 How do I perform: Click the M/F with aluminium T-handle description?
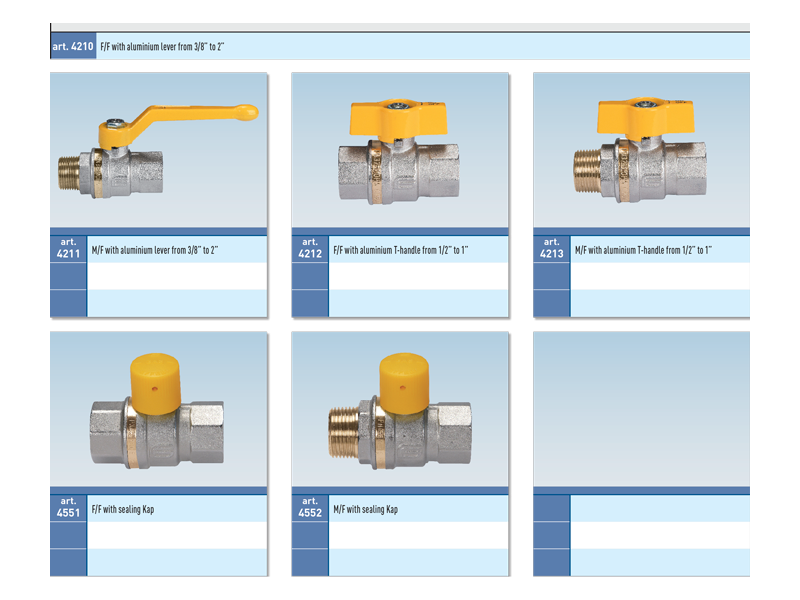coord(643,249)
